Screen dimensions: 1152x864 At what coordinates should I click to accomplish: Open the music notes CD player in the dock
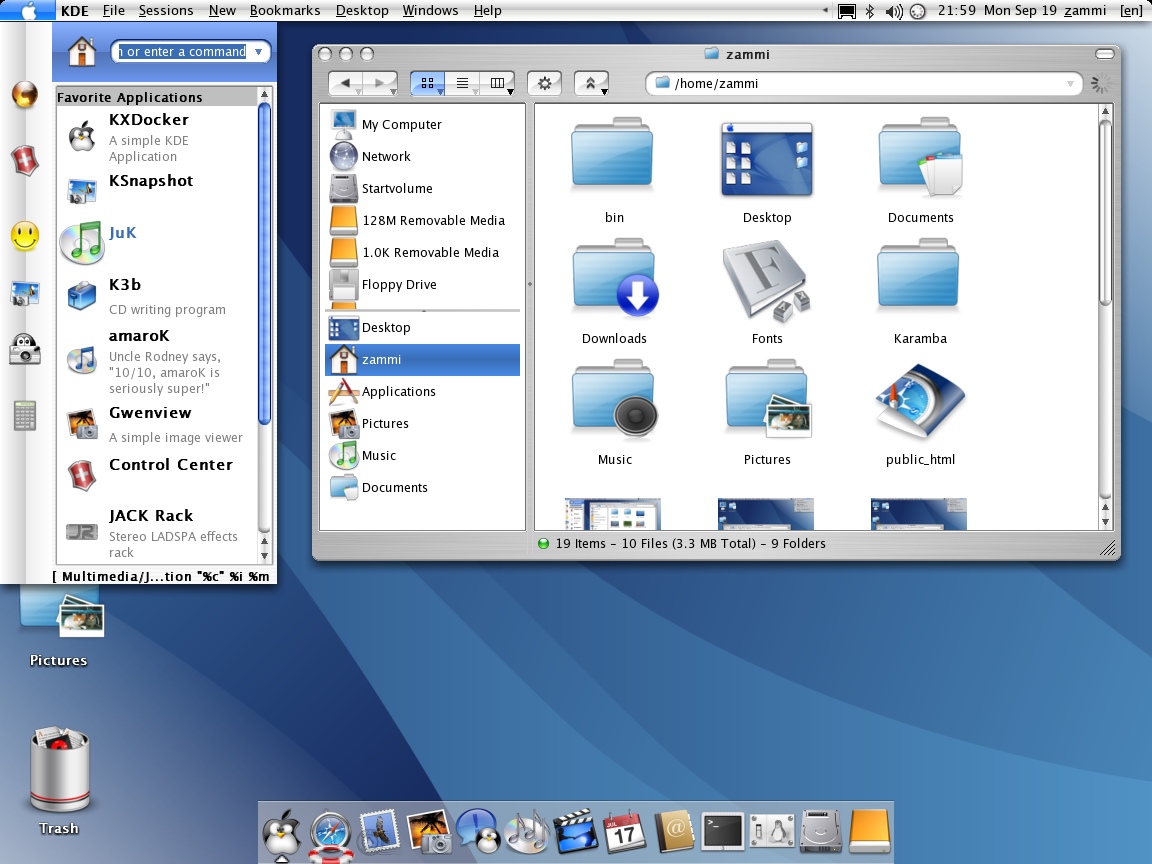tap(528, 831)
